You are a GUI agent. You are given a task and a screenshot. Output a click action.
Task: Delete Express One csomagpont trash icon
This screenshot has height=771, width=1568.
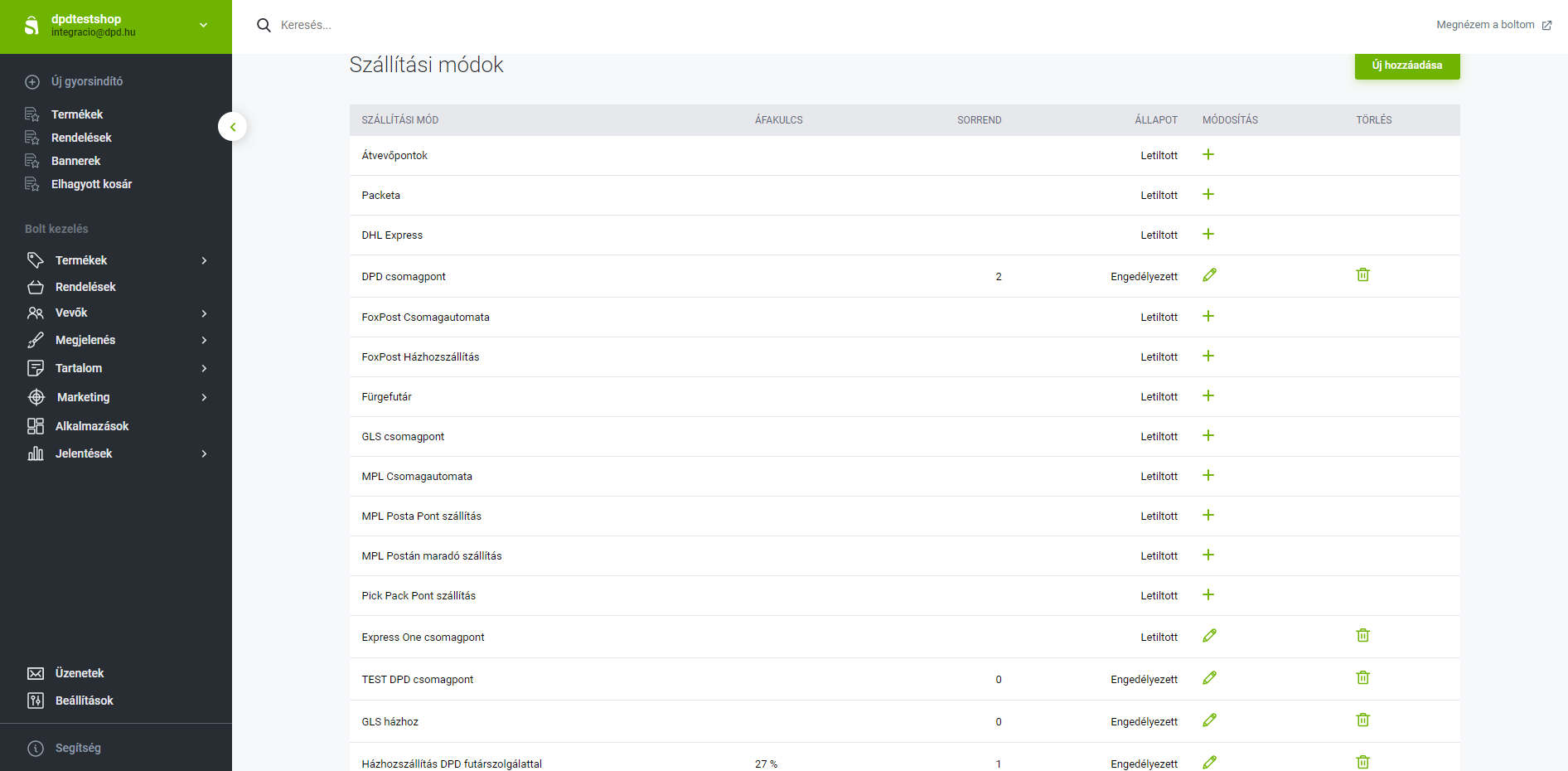pyautogui.click(x=1363, y=635)
